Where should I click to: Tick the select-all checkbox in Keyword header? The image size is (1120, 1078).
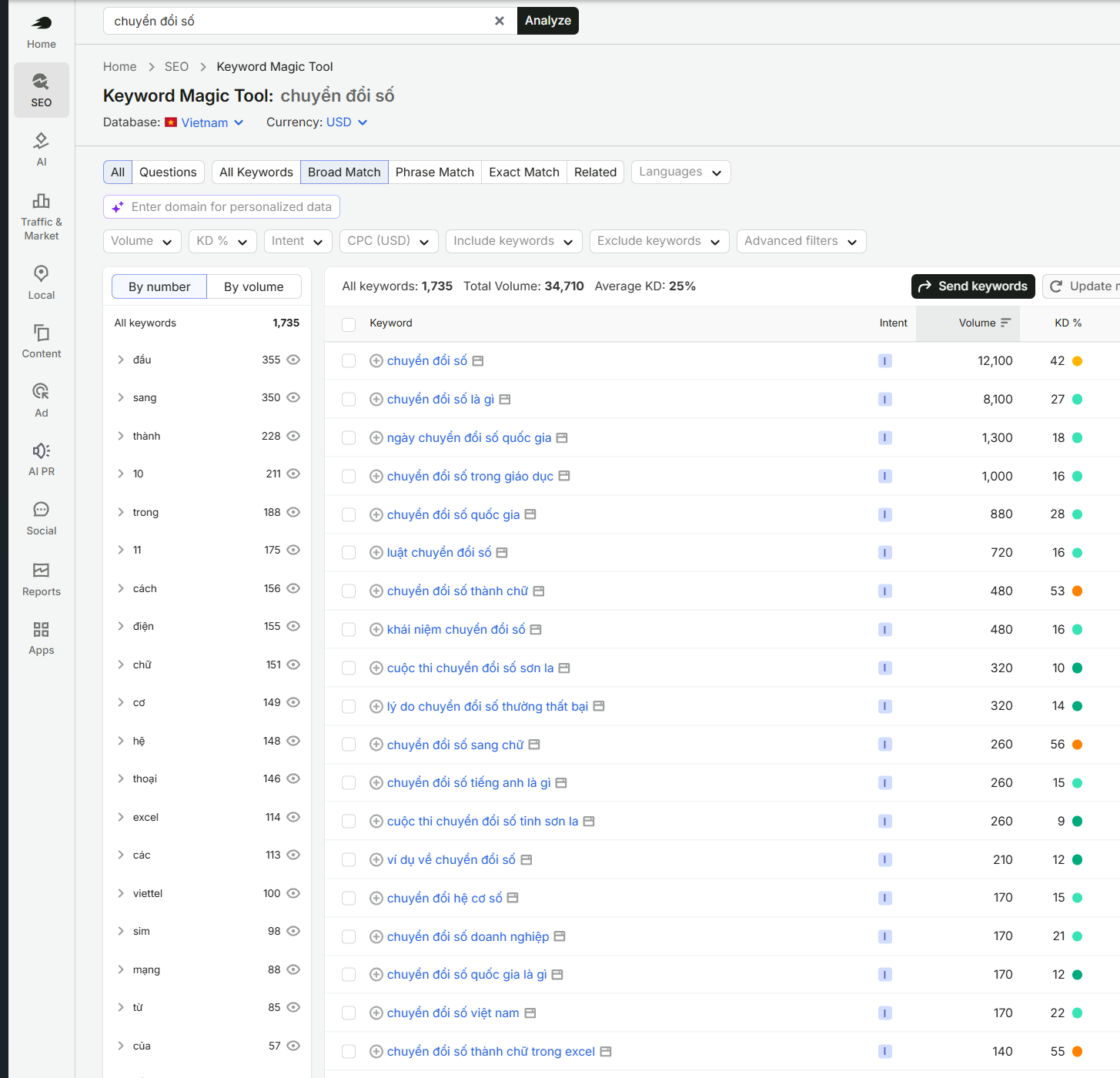click(349, 324)
